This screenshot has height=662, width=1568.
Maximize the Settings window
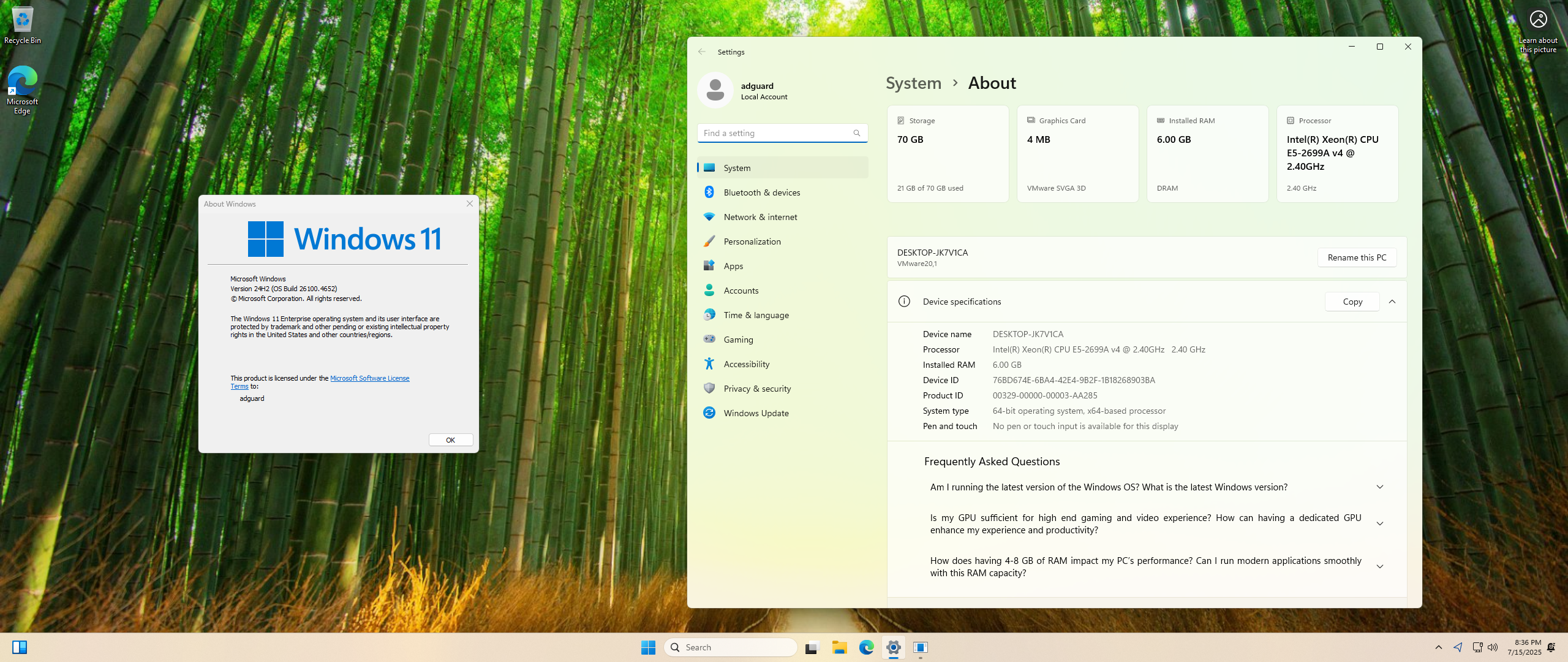coord(1380,47)
